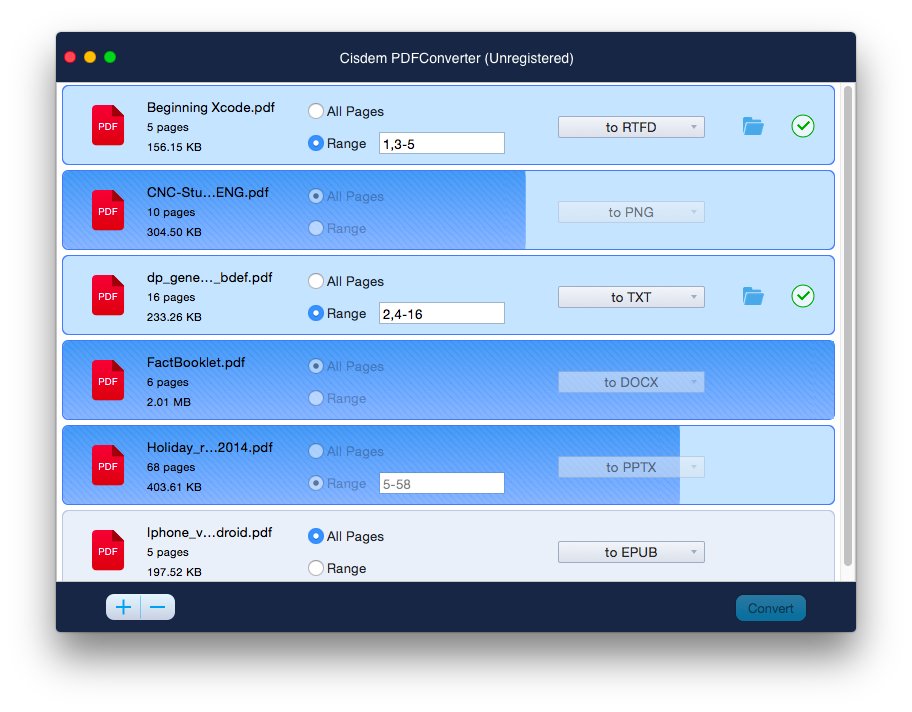912x712 pixels.
Task: Open the output format dropdown showing to RTFD
Action: pyautogui.click(x=631, y=126)
